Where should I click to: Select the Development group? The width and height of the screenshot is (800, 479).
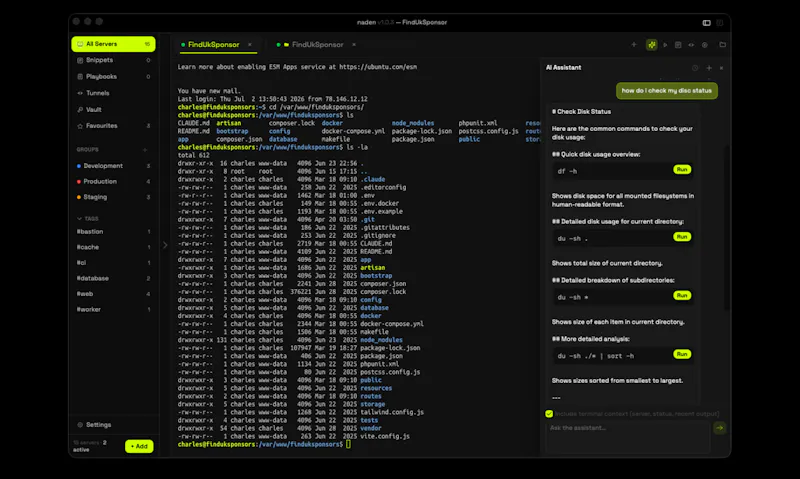click(x=113, y=166)
